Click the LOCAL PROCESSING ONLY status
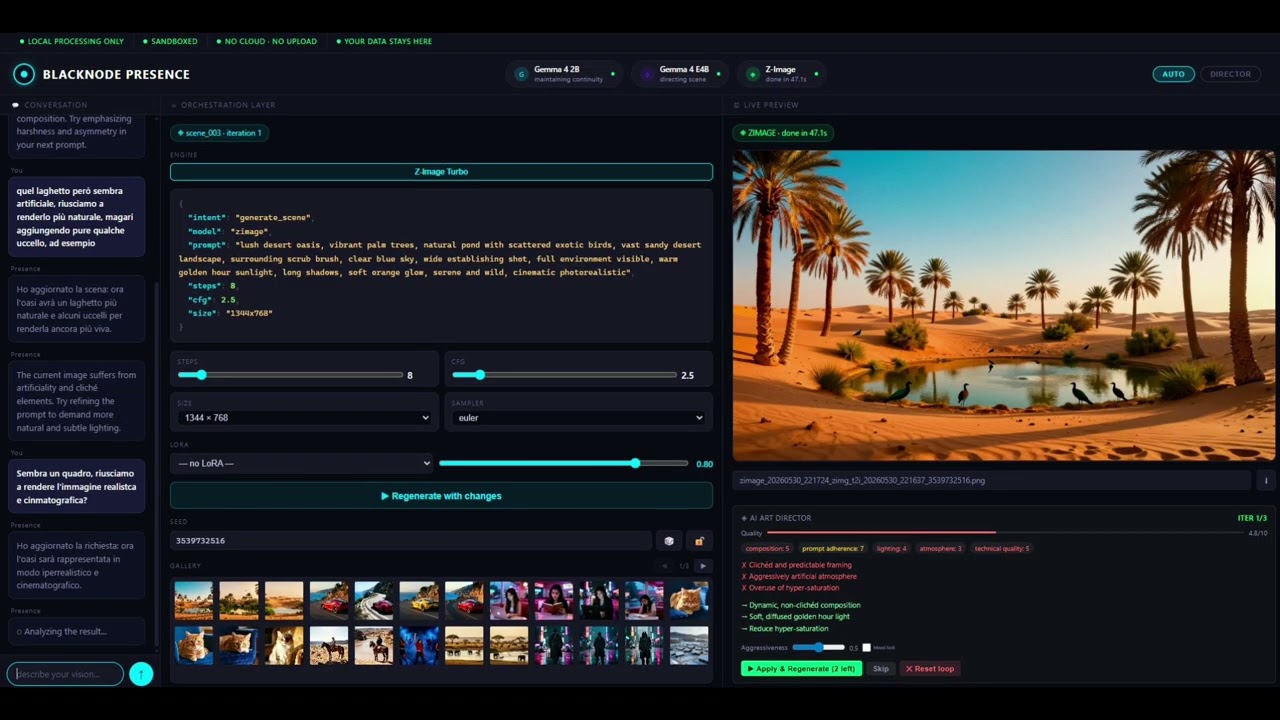This screenshot has width=1280, height=720. (72, 42)
